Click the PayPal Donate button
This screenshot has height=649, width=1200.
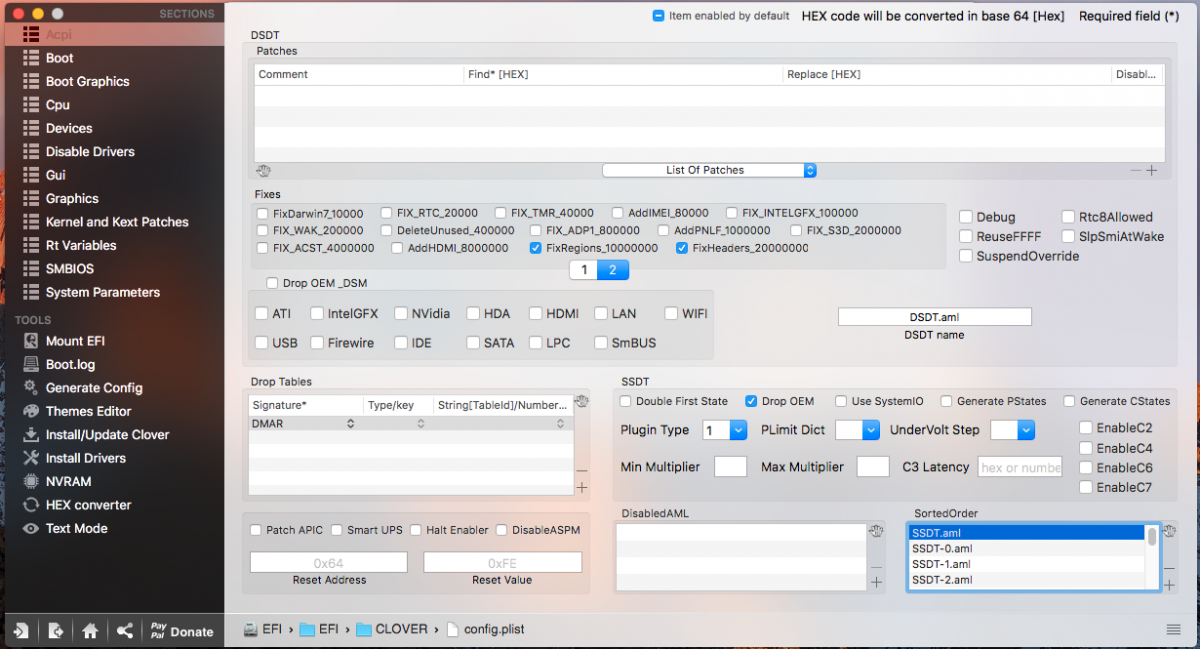[181, 631]
